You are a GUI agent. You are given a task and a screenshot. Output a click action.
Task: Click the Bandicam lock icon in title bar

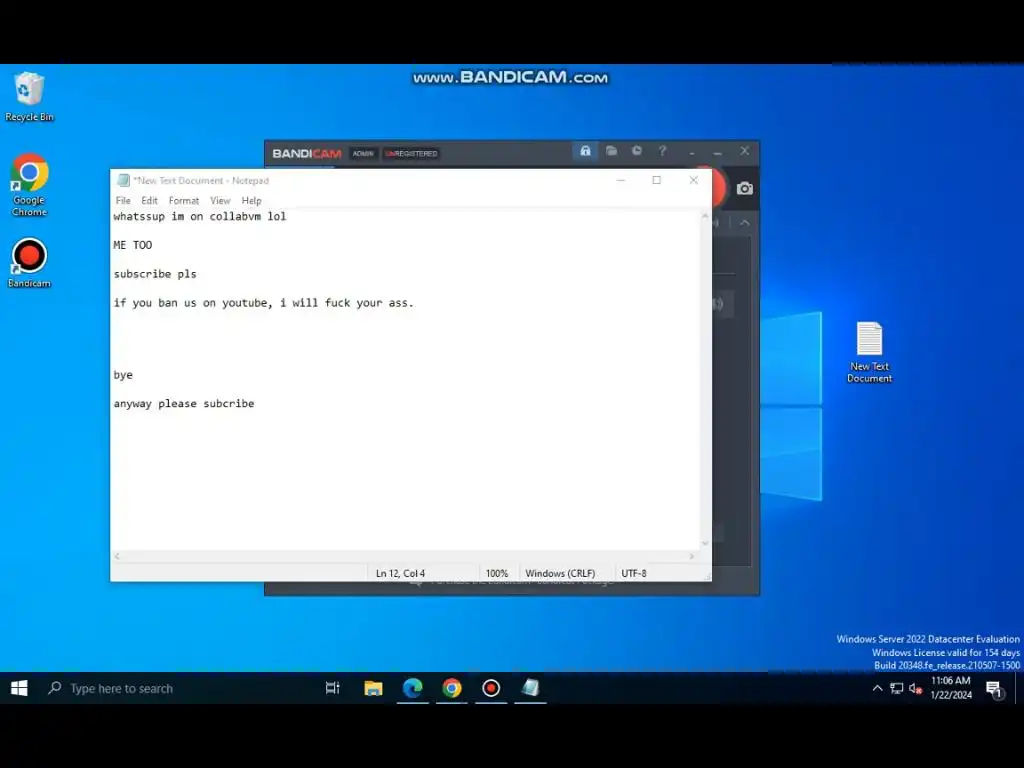coord(585,152)
